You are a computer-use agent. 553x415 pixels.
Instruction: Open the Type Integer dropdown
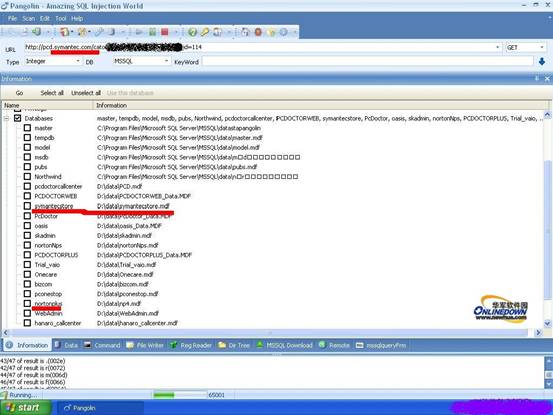53,61
